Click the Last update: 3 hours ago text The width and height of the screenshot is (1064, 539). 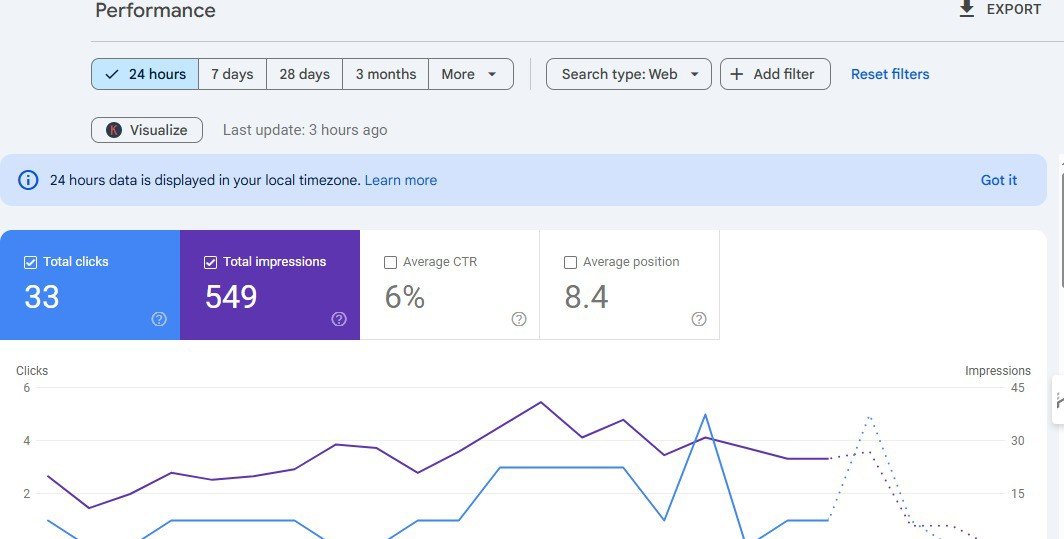click(x=305, y=130)
